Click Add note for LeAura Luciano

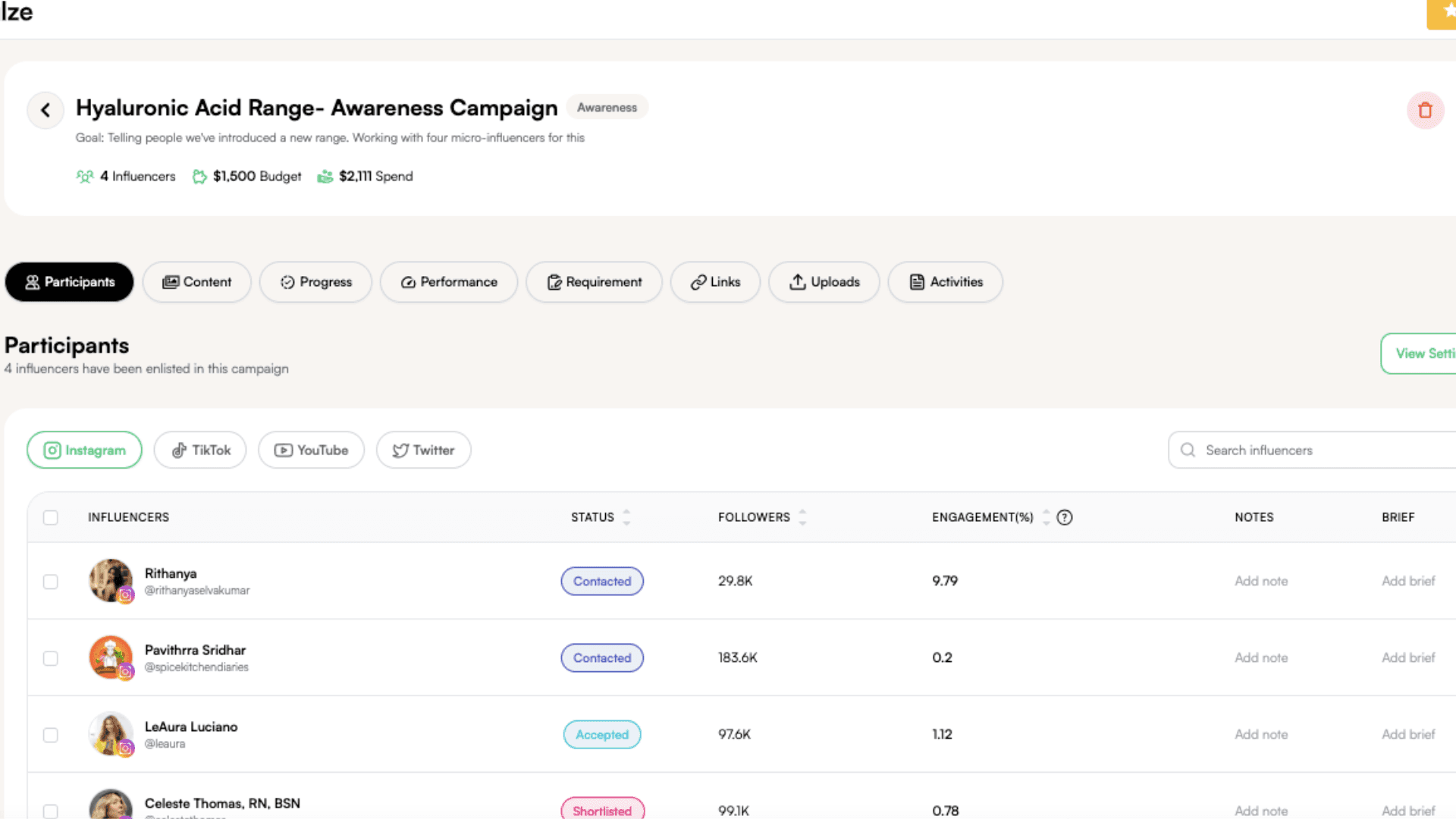[x=1260, y=734]
